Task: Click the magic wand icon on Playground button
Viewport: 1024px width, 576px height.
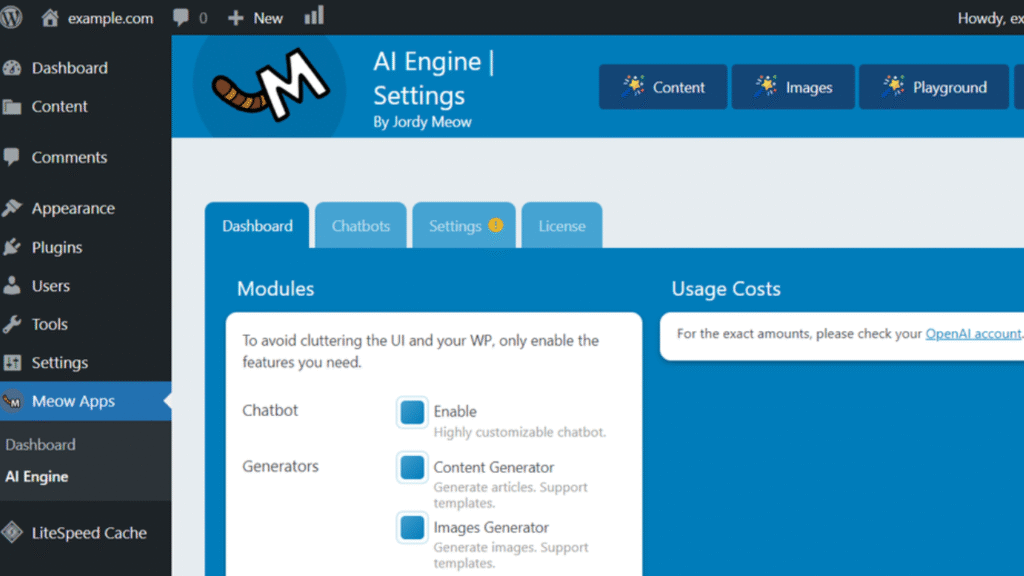Action: click(893, 86)
